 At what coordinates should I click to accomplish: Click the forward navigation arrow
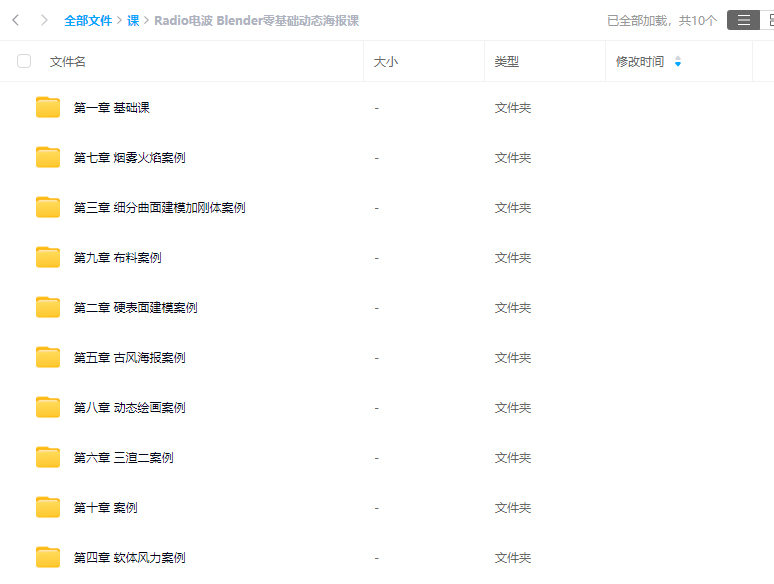coord(44,20)
